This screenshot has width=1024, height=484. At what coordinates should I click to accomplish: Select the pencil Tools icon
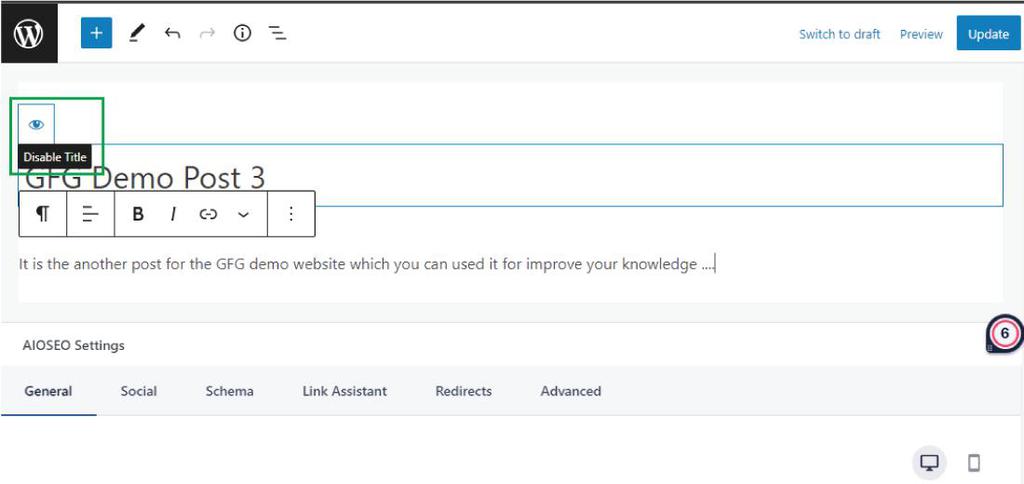[x=137, y=33]
